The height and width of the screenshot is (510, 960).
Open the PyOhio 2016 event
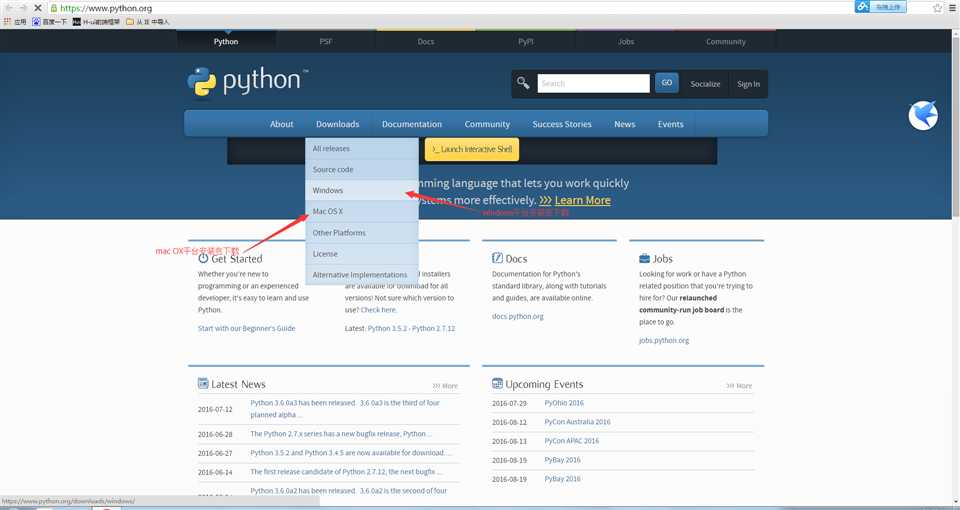[x=564, y=403]
